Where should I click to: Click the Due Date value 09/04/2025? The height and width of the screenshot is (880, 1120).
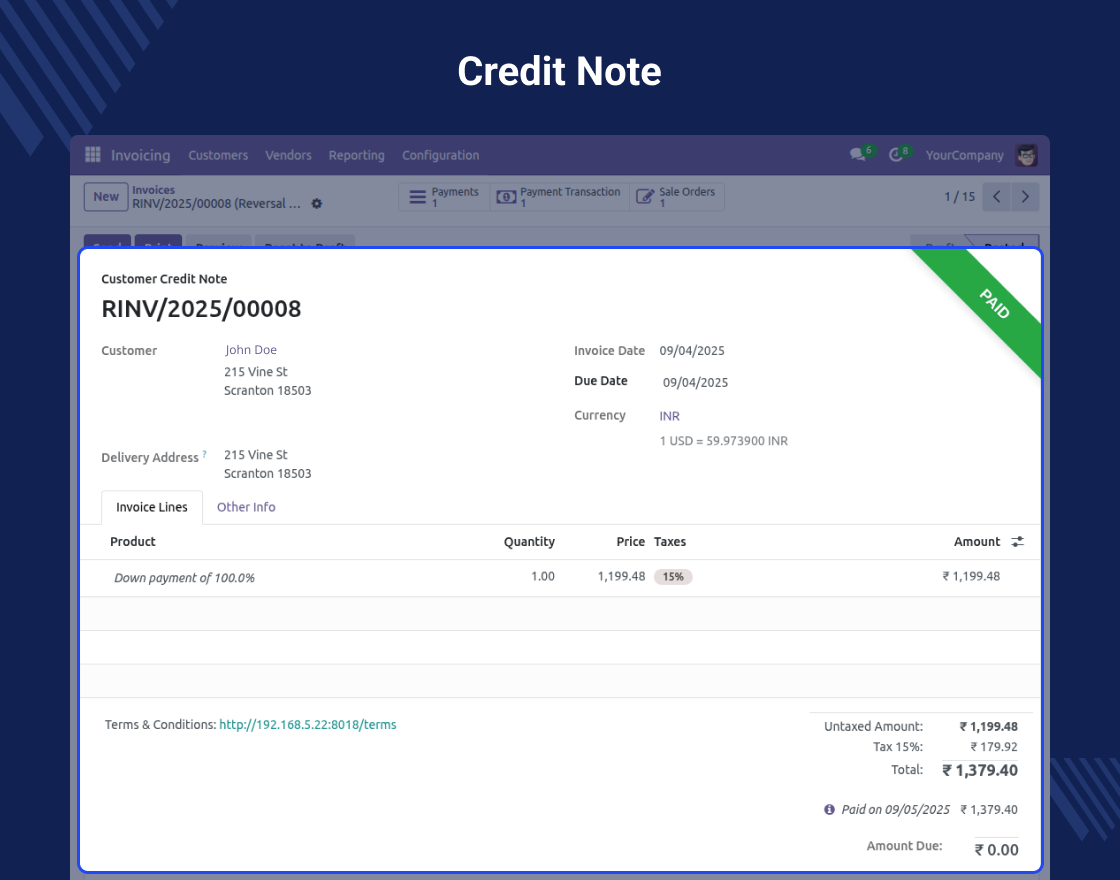tap(695, 382)
